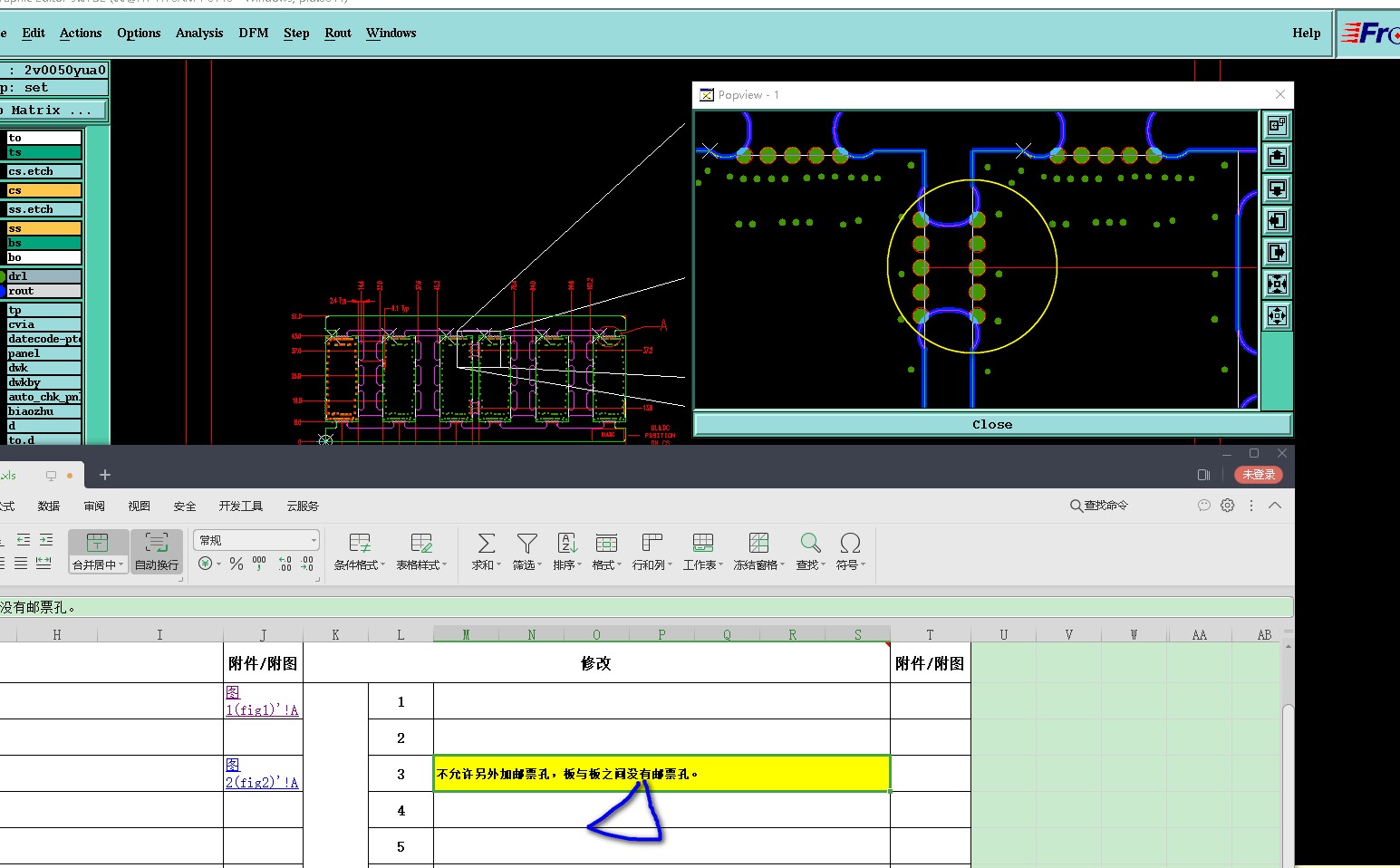Decrease decimal places
Screen dimensions: 1400x868
point(308,564)
